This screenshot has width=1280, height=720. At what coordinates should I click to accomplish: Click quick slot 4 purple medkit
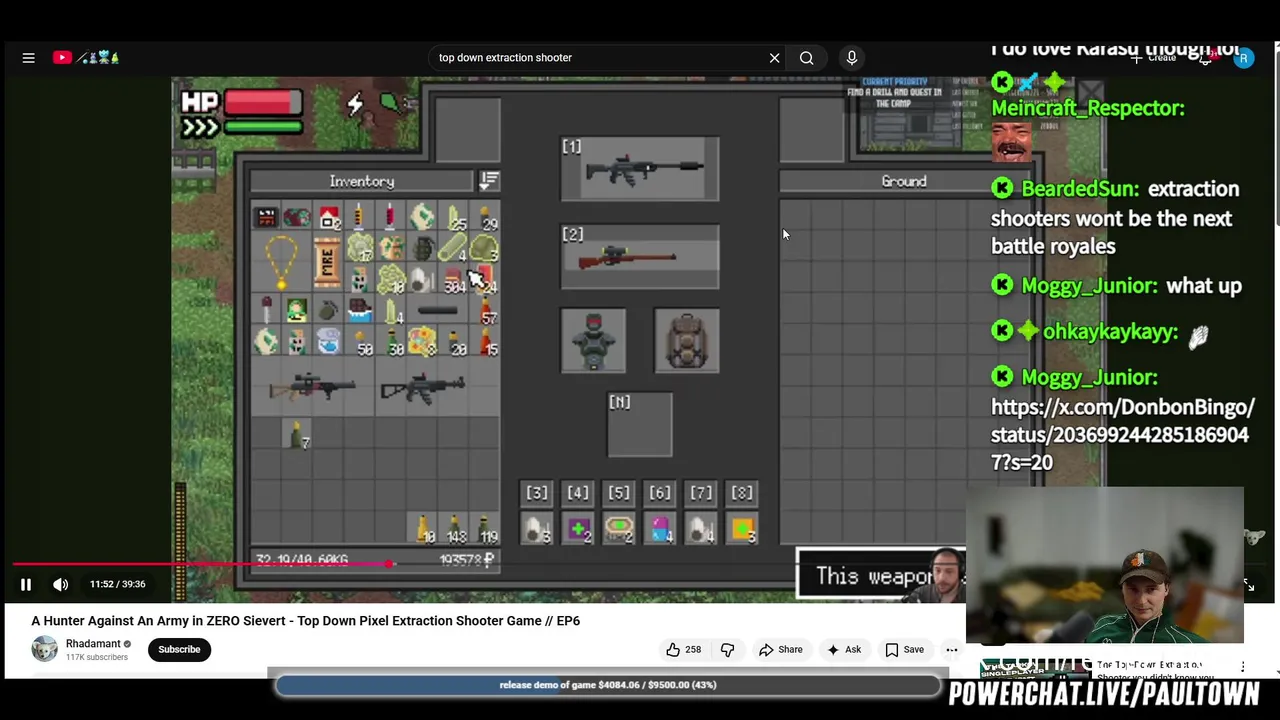coord(578,529)
